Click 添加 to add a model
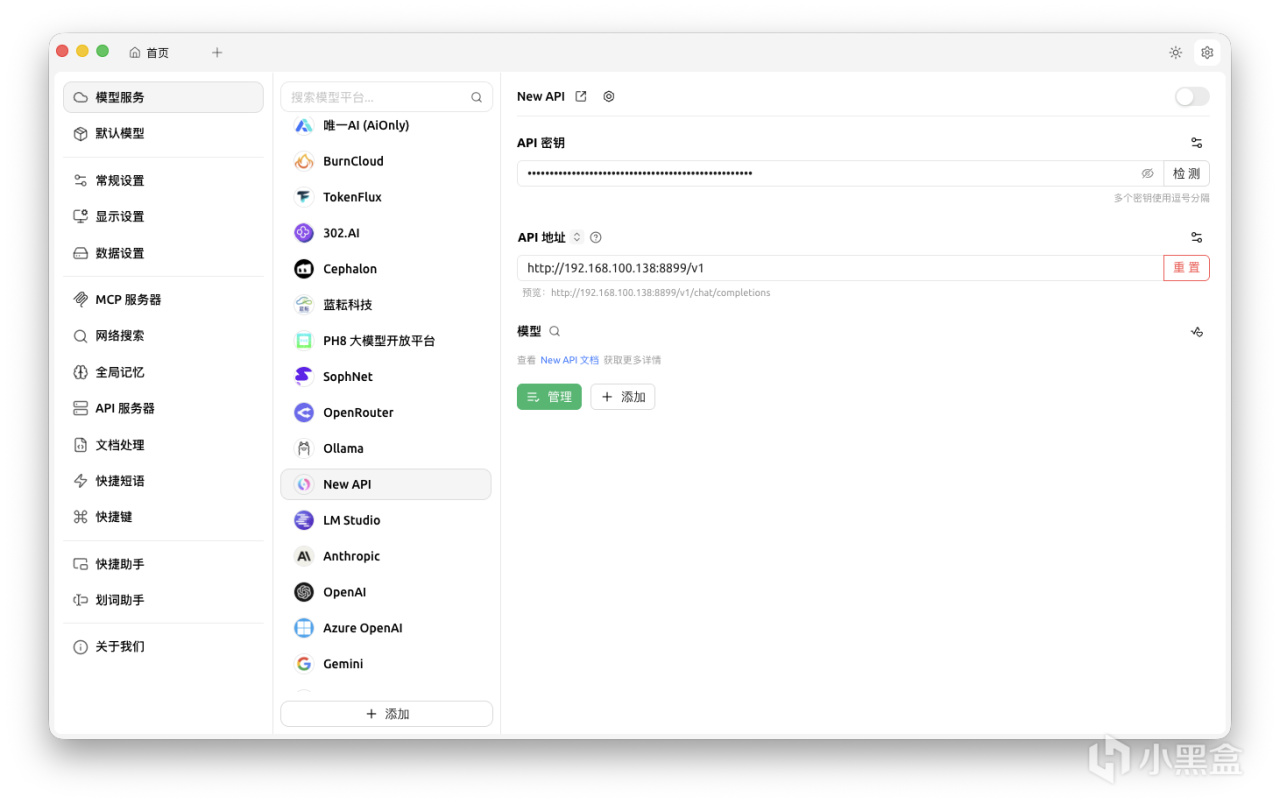 (x=623, y=397)
